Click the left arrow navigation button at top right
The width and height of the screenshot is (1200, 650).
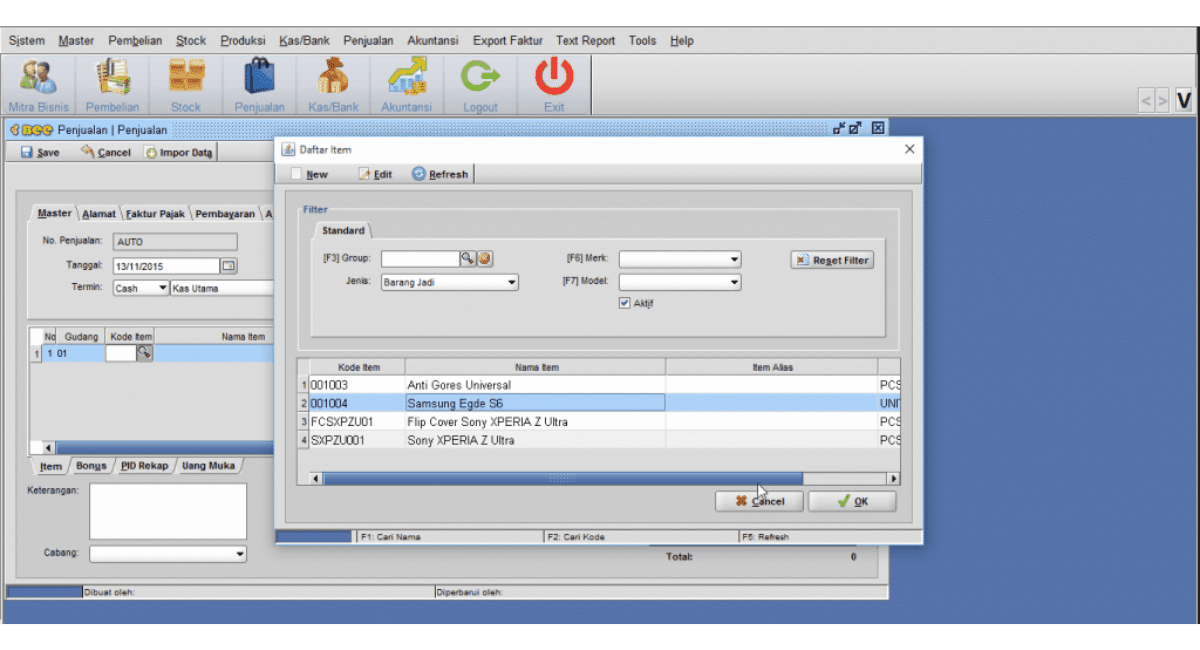1147,101
